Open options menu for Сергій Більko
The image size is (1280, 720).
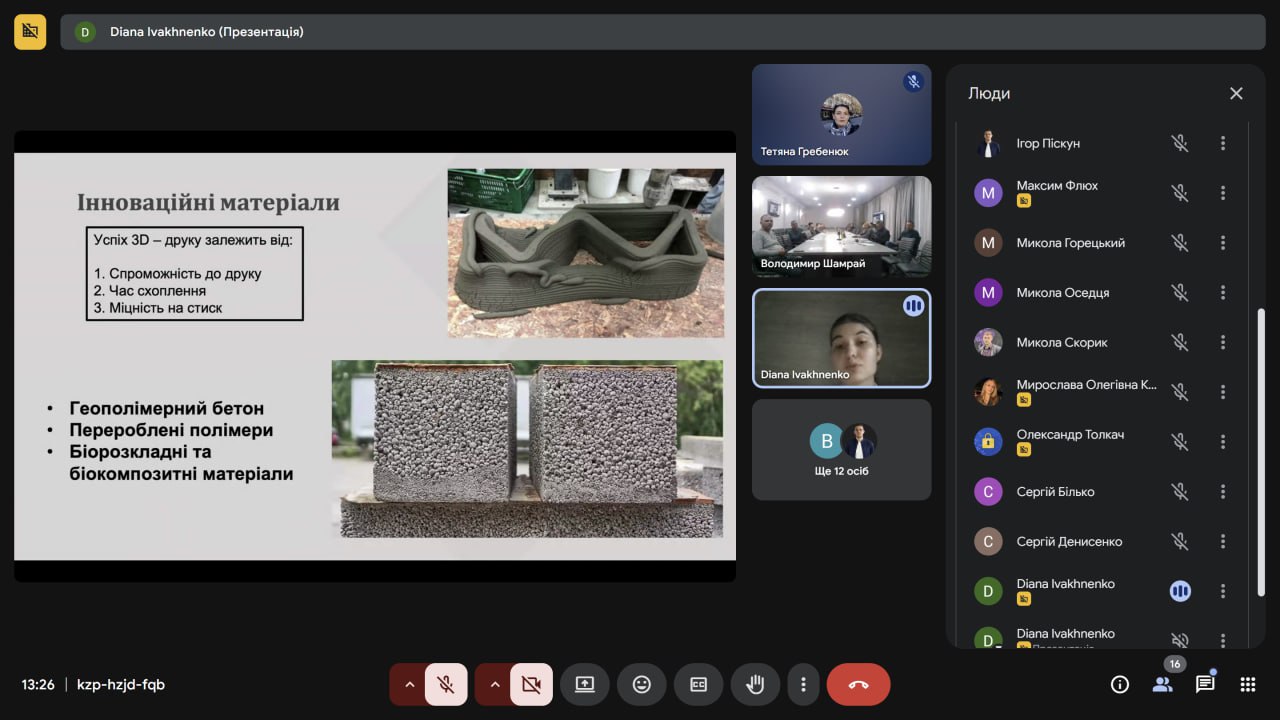pos(1222,492)
